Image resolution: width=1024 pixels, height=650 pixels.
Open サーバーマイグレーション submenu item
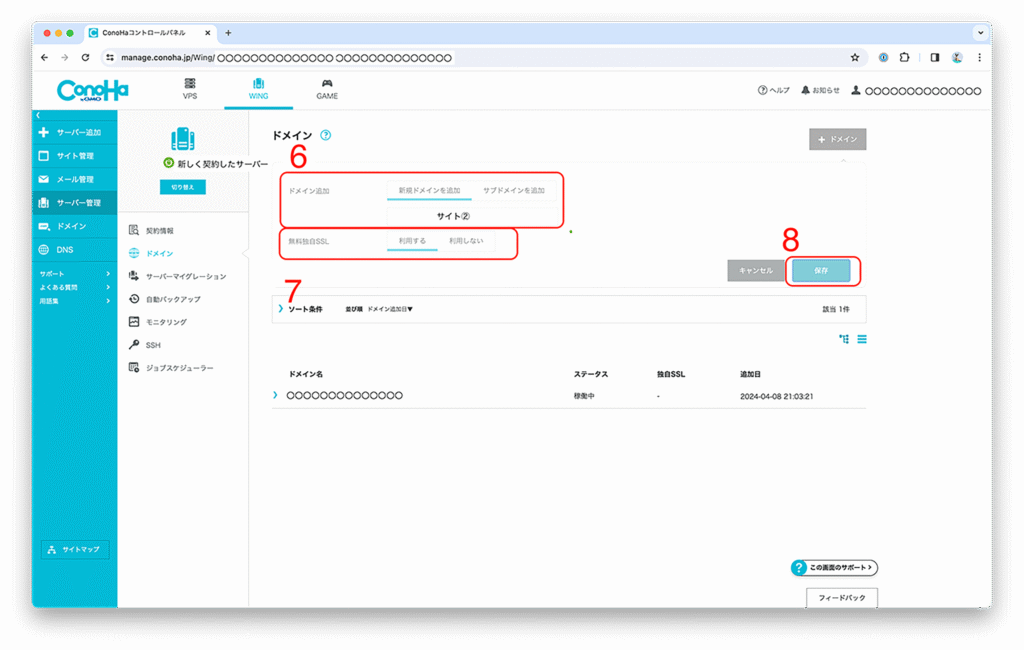178,276
